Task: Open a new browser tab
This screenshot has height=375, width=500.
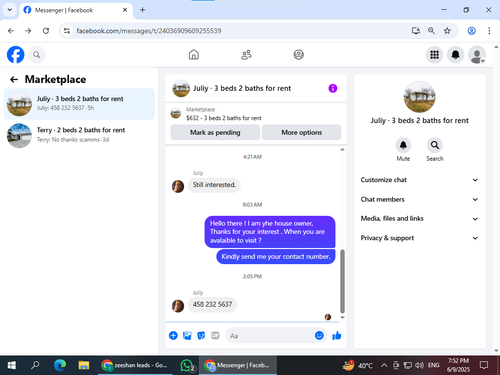Action: [x=142, y=10]
